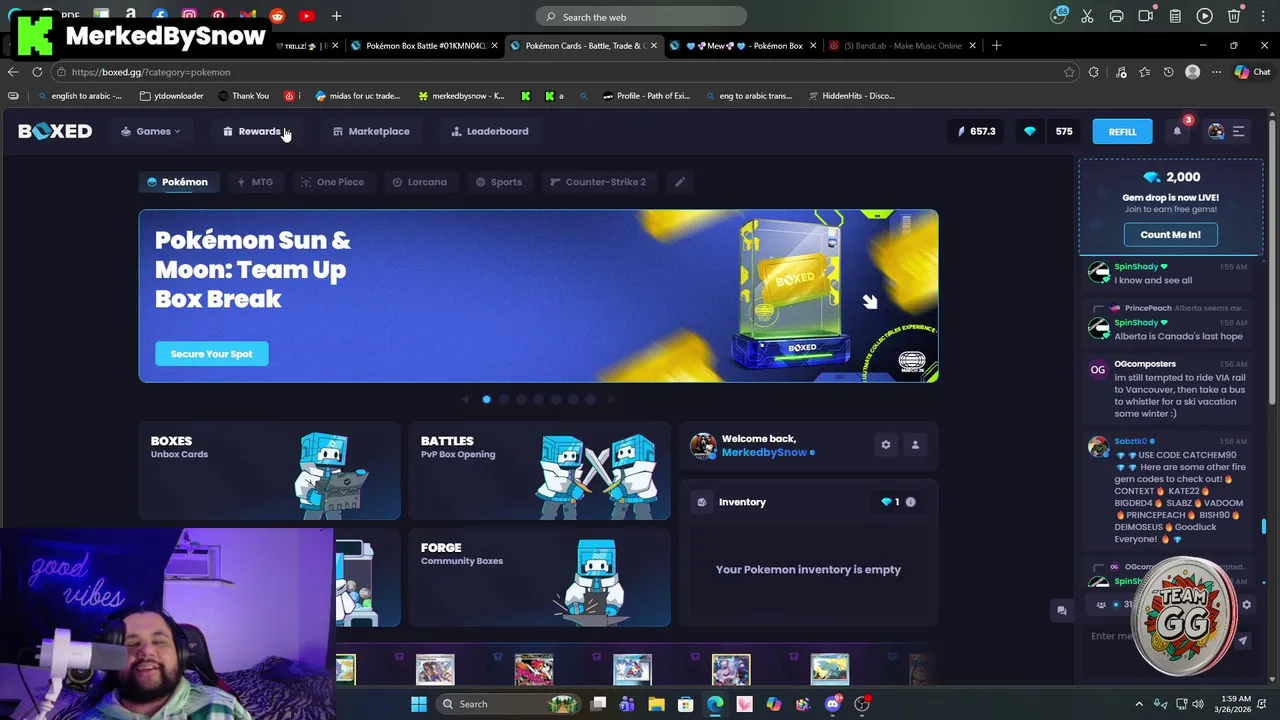Image resolution: width=1280 pixels, height=720 pixels.
Task: Open the BOXES Unbox Cards tile
Action: [x=269, y=471]
